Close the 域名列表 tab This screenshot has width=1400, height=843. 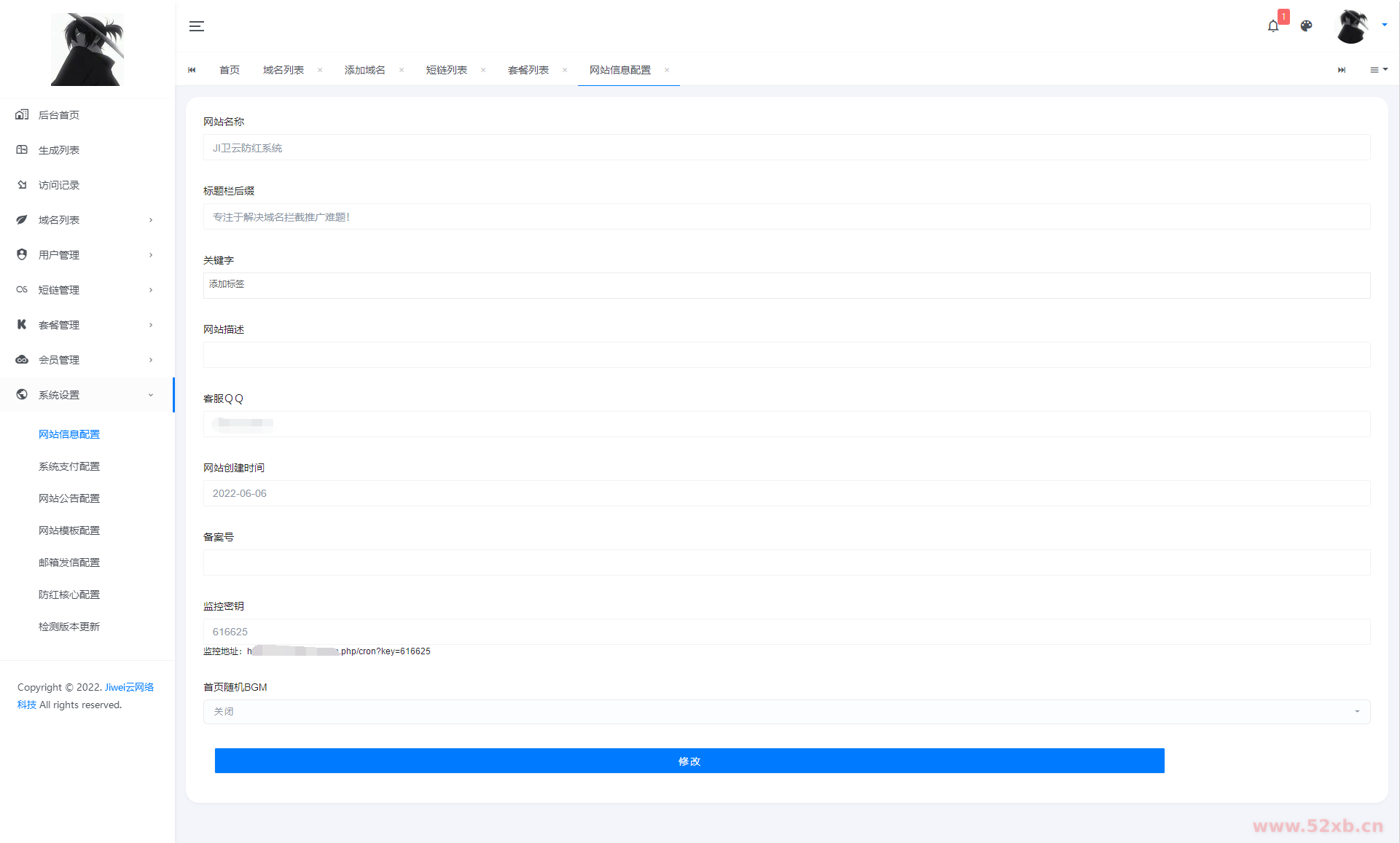tap(320, 70)
